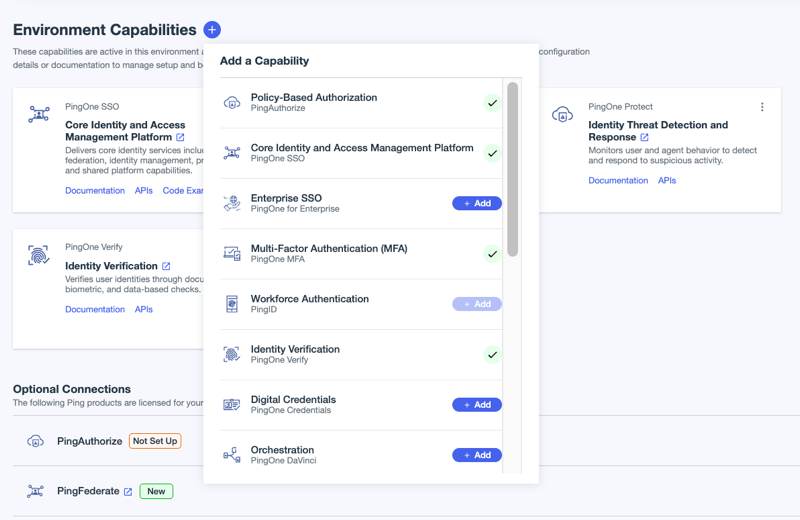Viewport: 800px width, 520px height.
Task: Select the Orchestration title text
Action: 282,450
